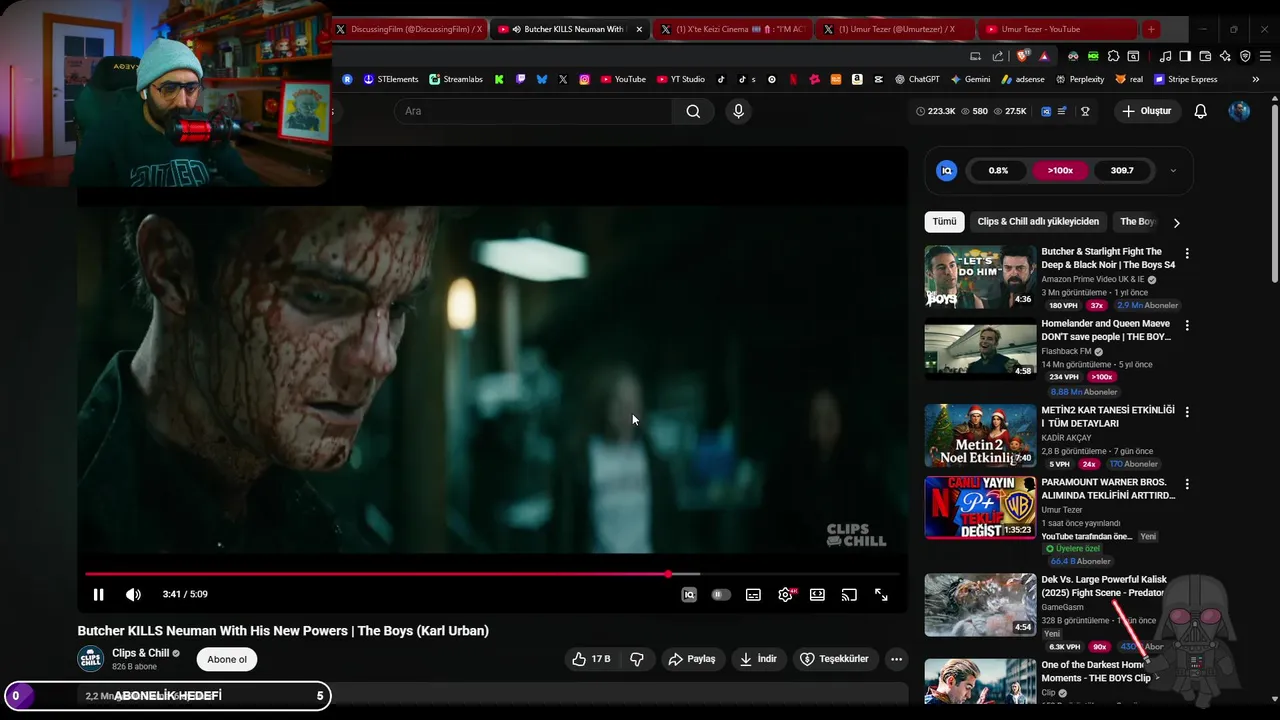Subscribe using the Abone ol button

click(227, 659)
